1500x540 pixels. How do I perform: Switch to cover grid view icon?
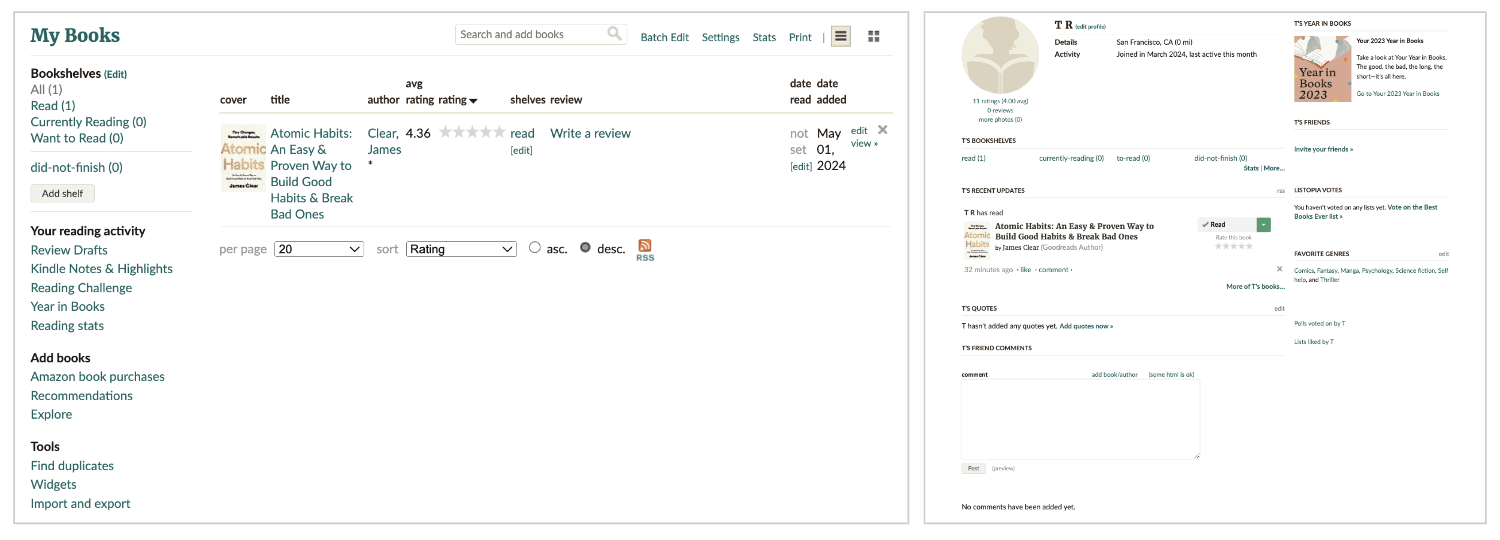pos(874,36)
